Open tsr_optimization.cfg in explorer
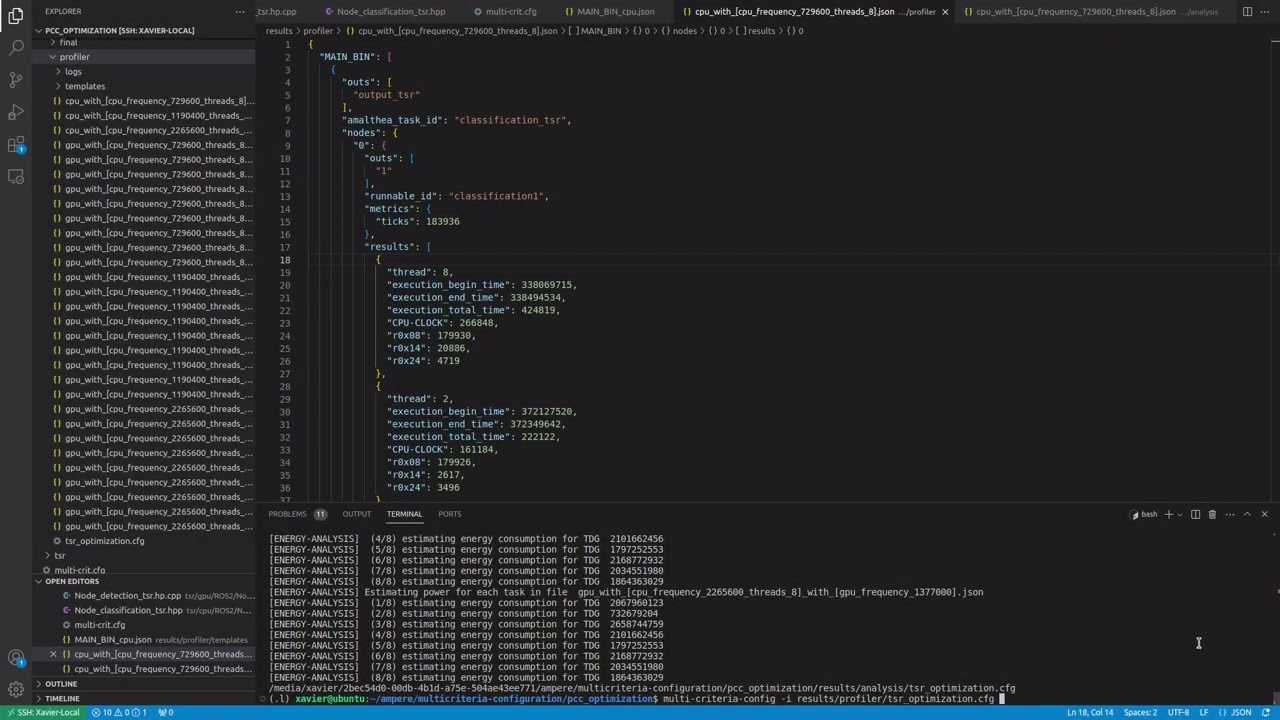Image resolution: width=1280 pixels, height=720 pixels. pyautogui.click(x=104, y=541)
